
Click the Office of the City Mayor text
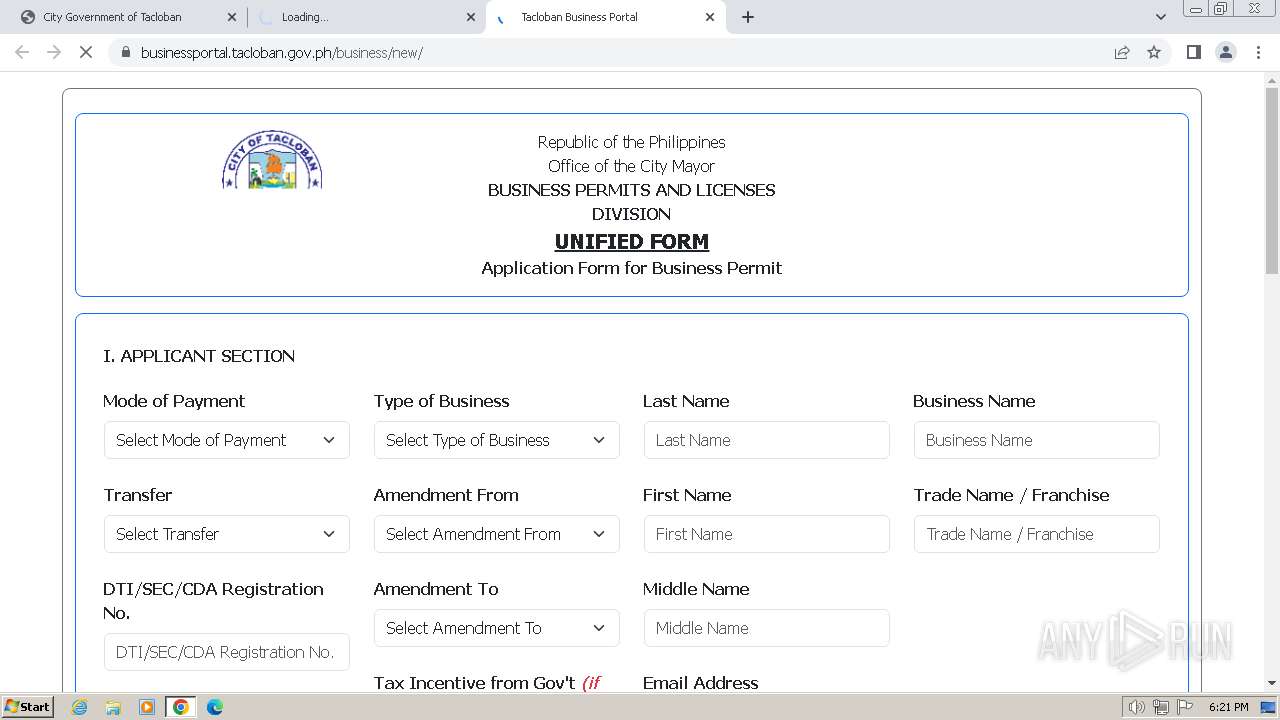pyautogui.click(x=632, y=166)
